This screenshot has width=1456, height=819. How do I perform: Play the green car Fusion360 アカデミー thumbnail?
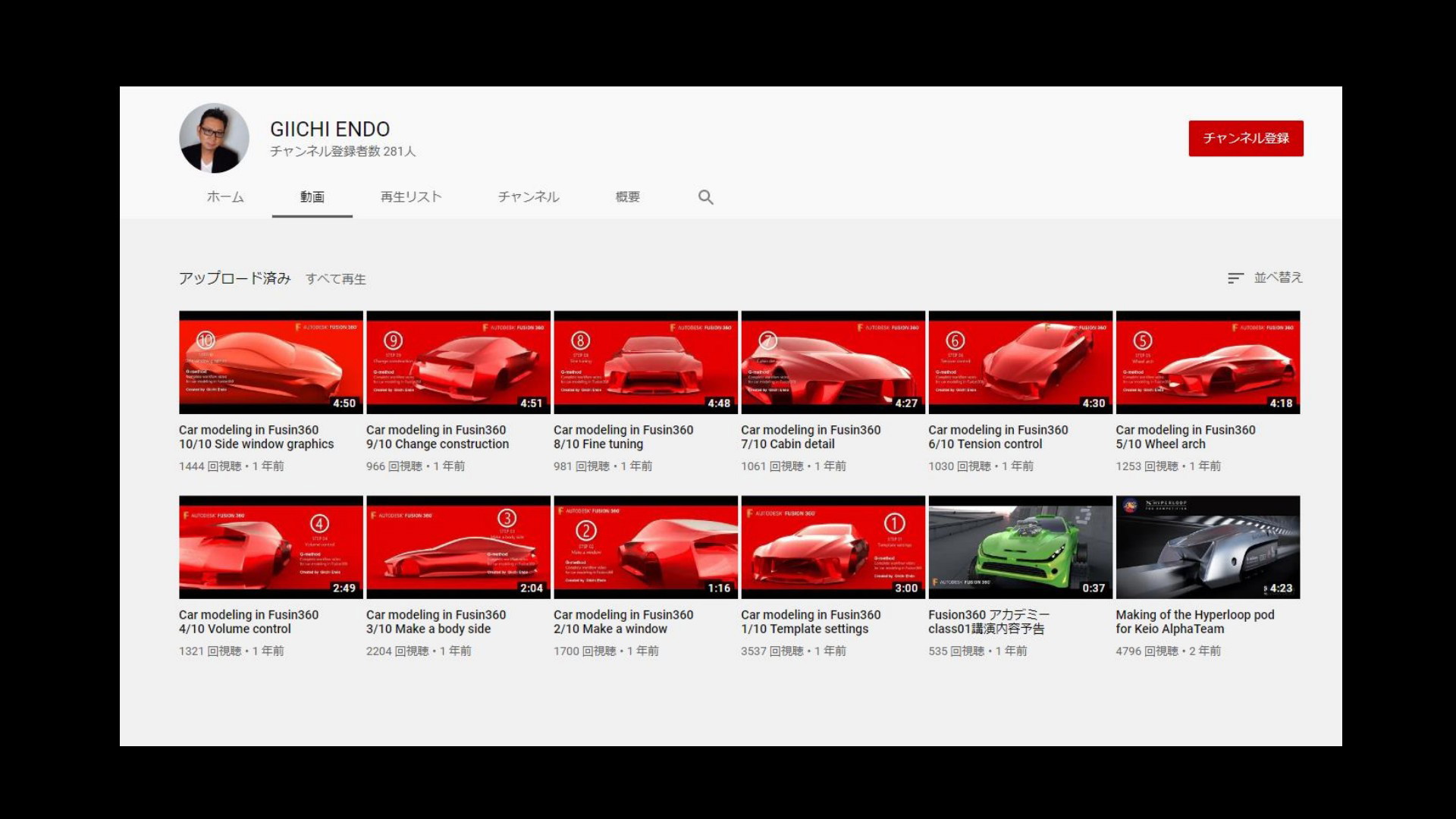[x=1020, y=548]
